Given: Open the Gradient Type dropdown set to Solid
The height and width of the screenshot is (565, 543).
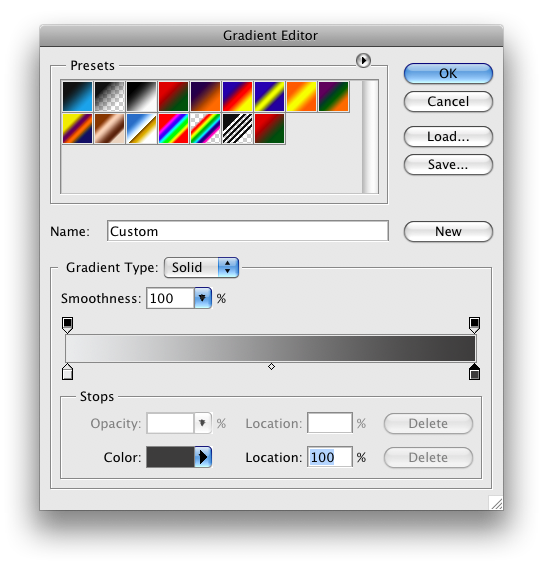Looking at the screenshot, I should click(201, 267).
